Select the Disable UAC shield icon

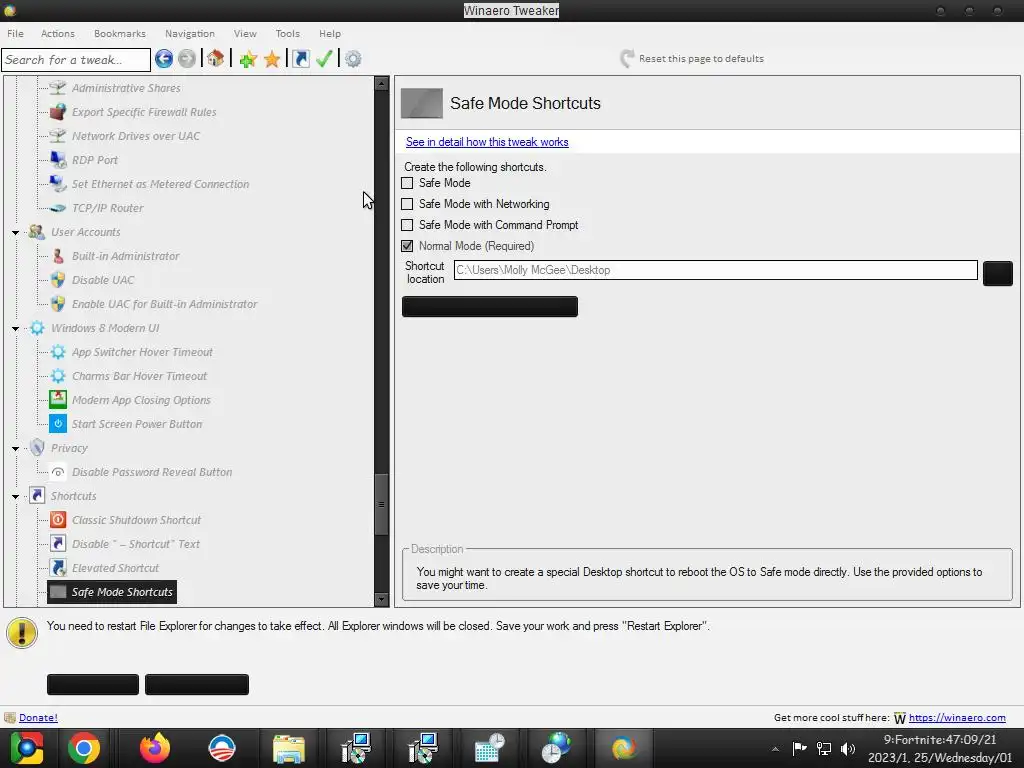pyautogui.click(x=58, y=280)
